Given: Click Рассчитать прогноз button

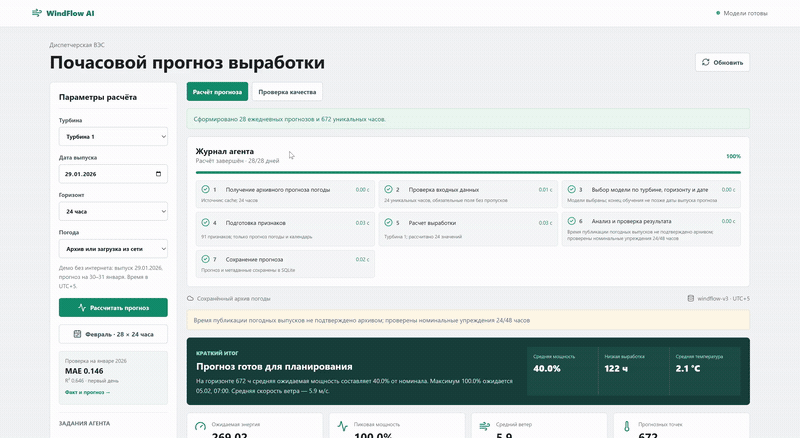Looking at the screenshot, I should 113,308.
